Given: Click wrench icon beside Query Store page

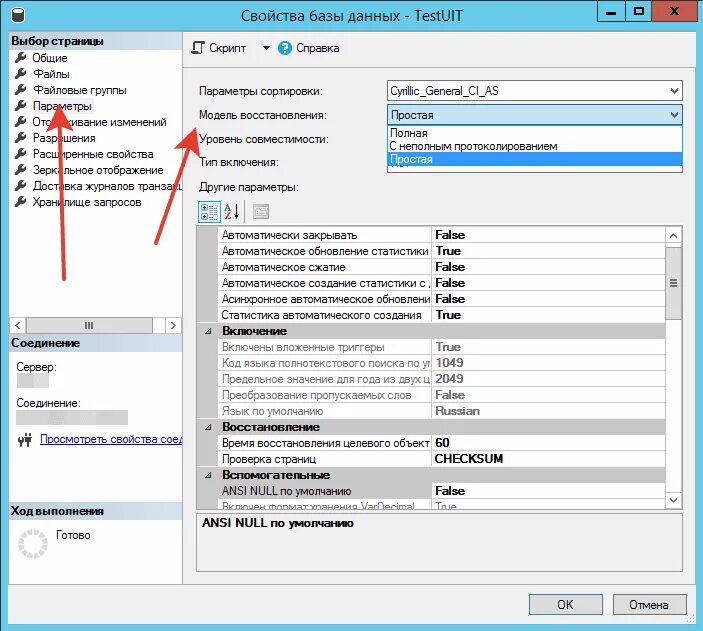Looking at the screenshot, I should click(21, 202).
